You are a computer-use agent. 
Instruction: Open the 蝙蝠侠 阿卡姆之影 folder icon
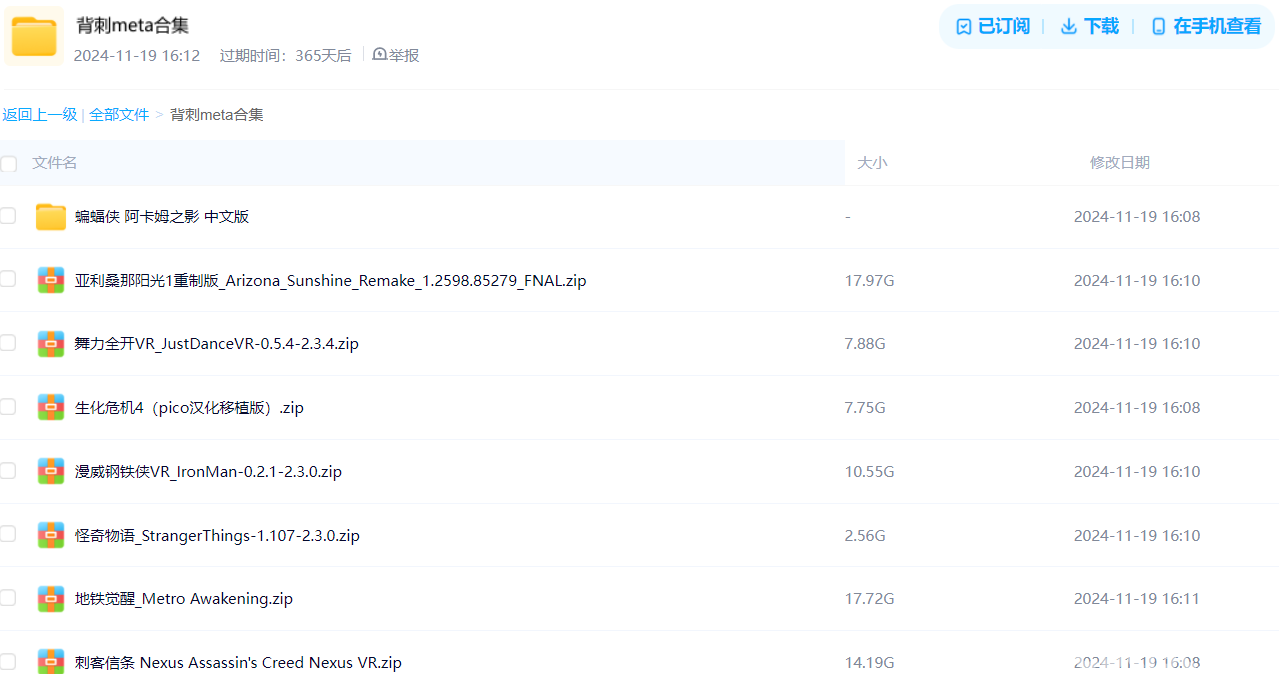point(51,217)
